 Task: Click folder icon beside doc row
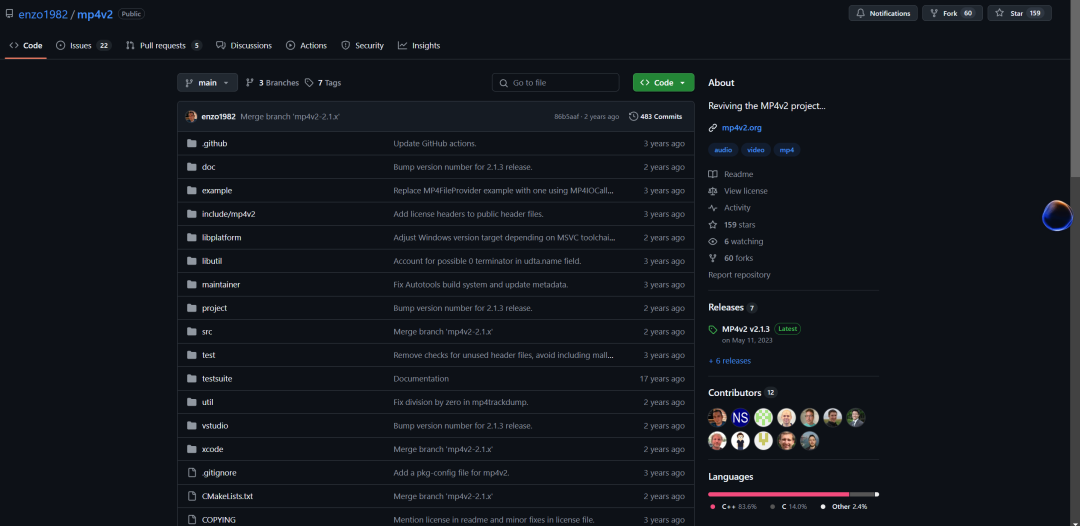(191, 167)
